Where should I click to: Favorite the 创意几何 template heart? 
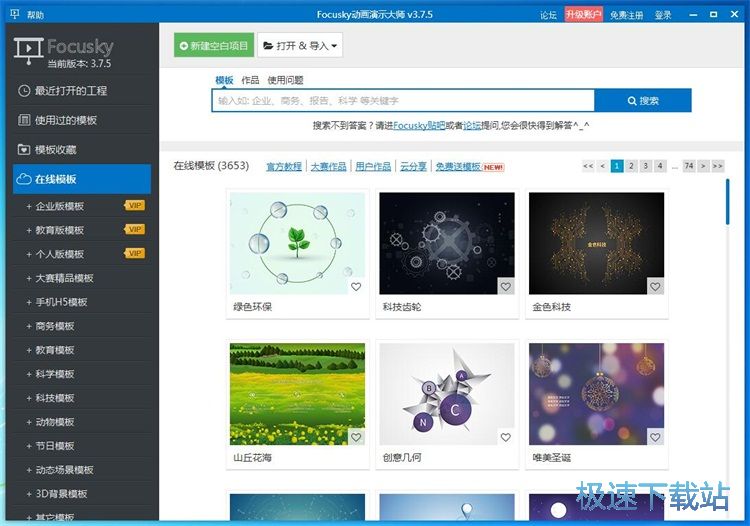click(506, 438)
